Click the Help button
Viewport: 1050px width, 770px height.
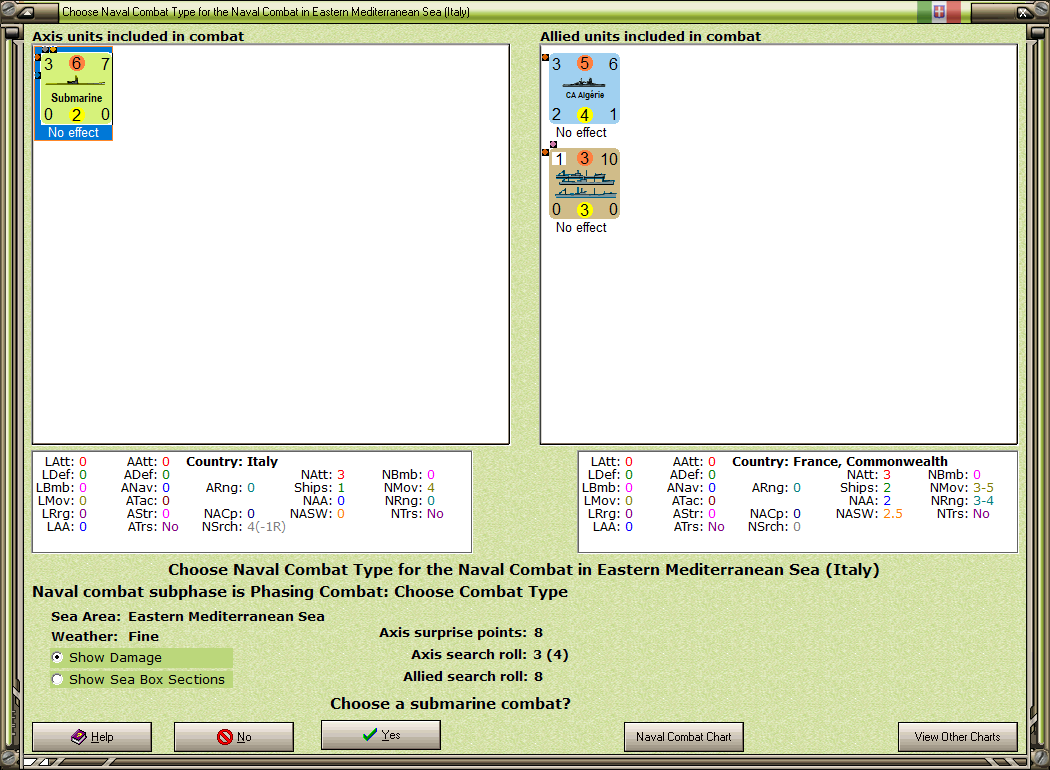92,737
